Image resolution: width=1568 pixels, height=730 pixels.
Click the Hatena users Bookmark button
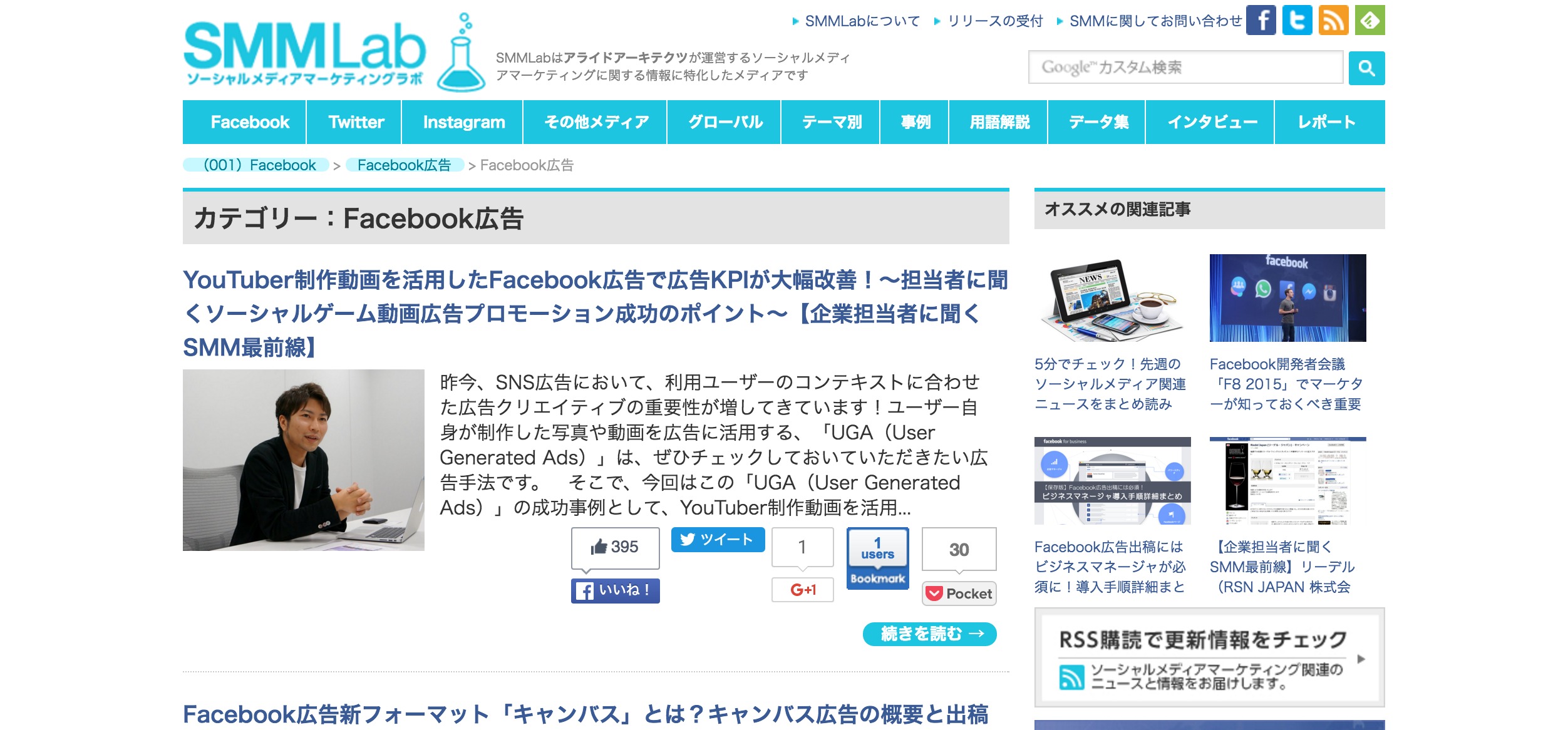[877, 558]
